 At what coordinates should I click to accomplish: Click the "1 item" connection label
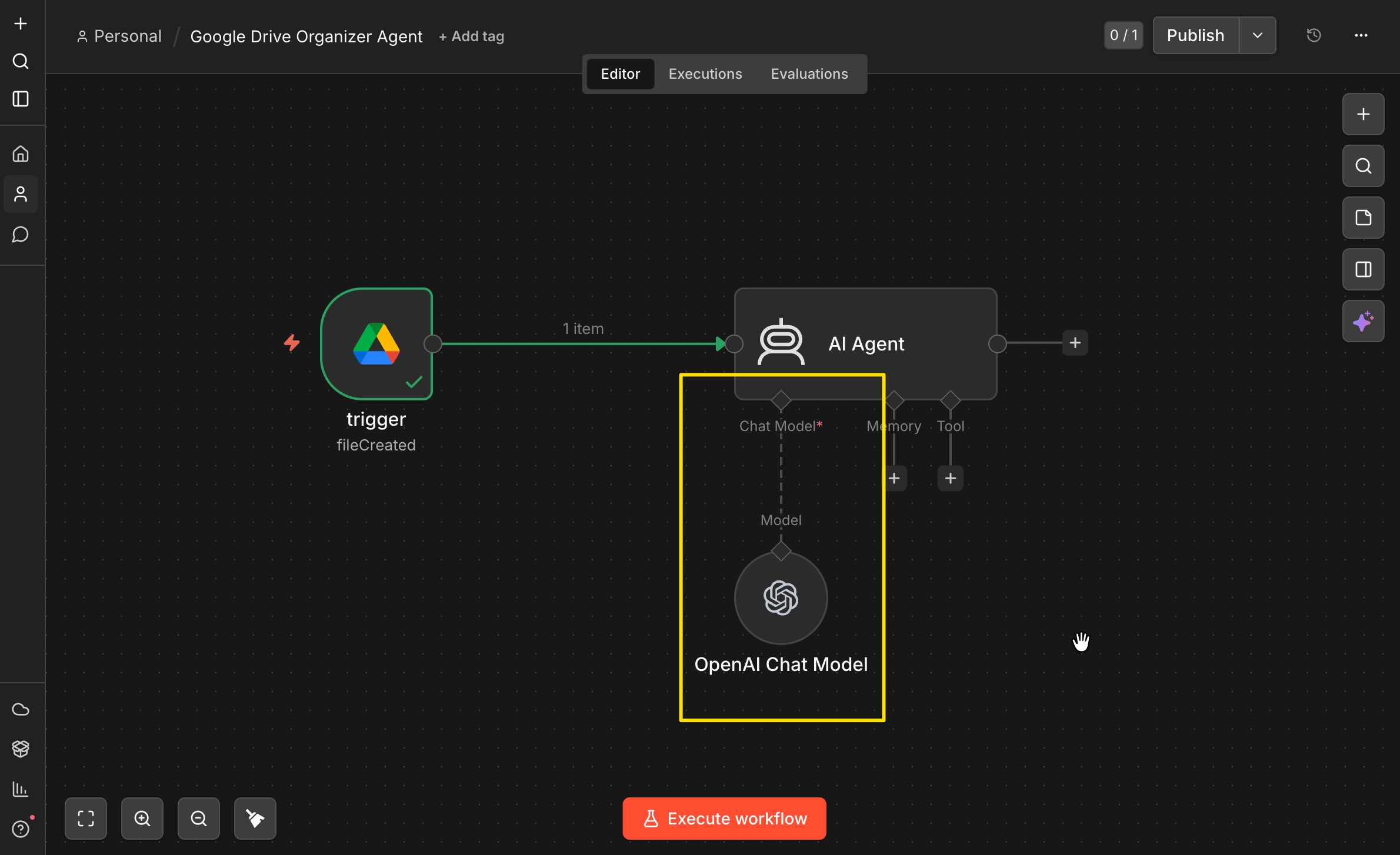pos(583,329)
